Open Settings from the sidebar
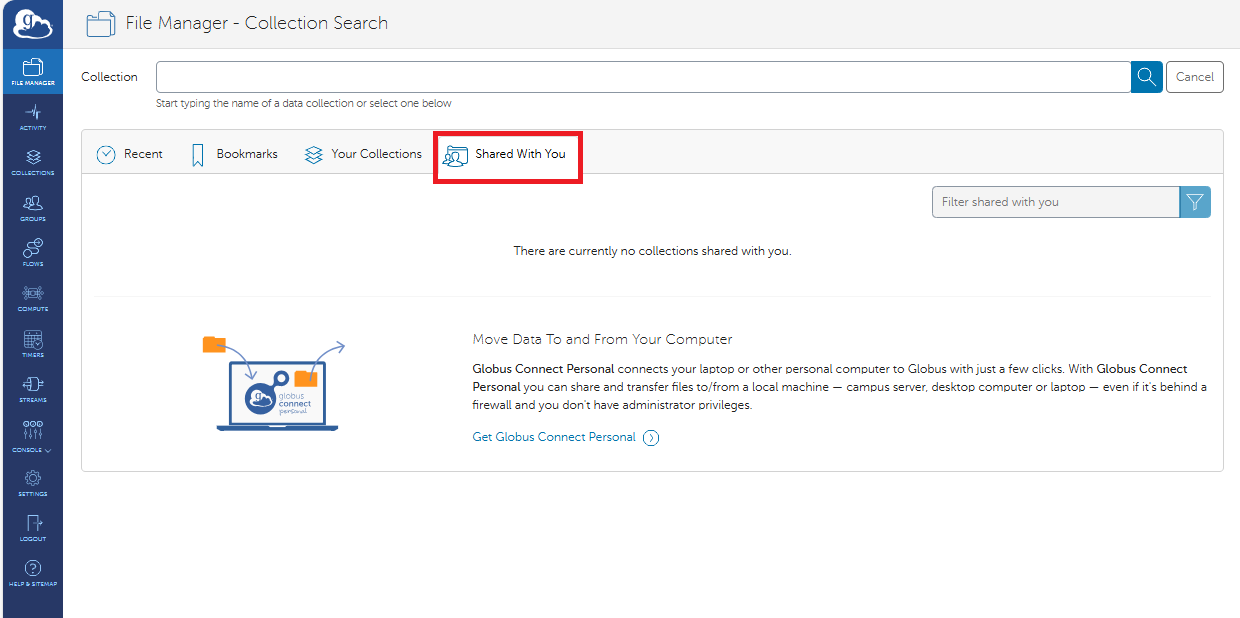The width and height of the screenshot is (1240, 618). 32,481
